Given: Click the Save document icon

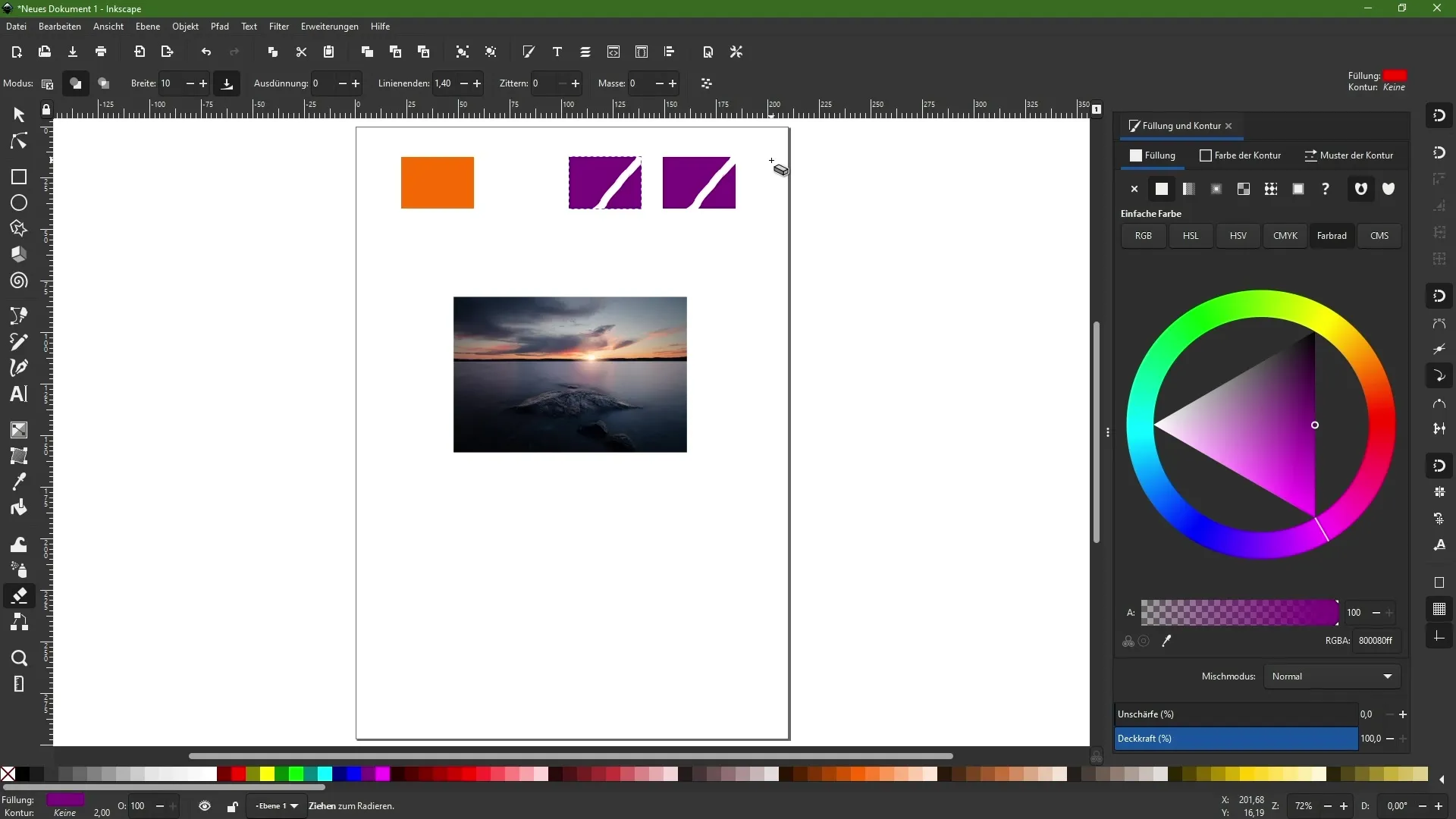Looking at the screenshot, I should 73,52.
